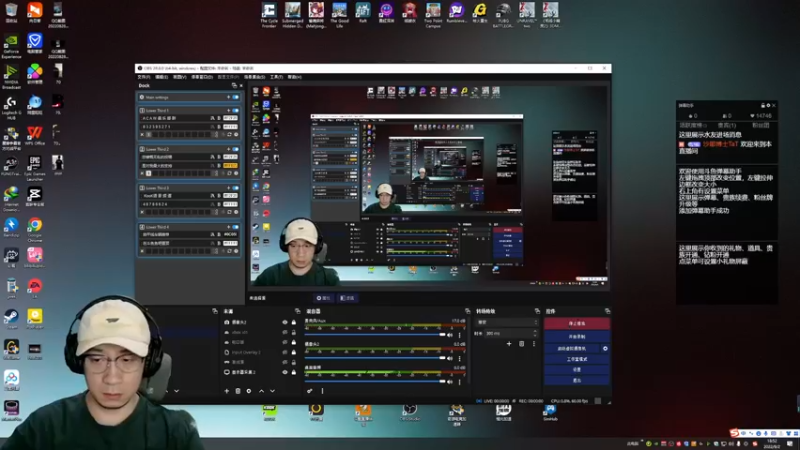Toggle the Lower Third 4 switch

(235, 227)
